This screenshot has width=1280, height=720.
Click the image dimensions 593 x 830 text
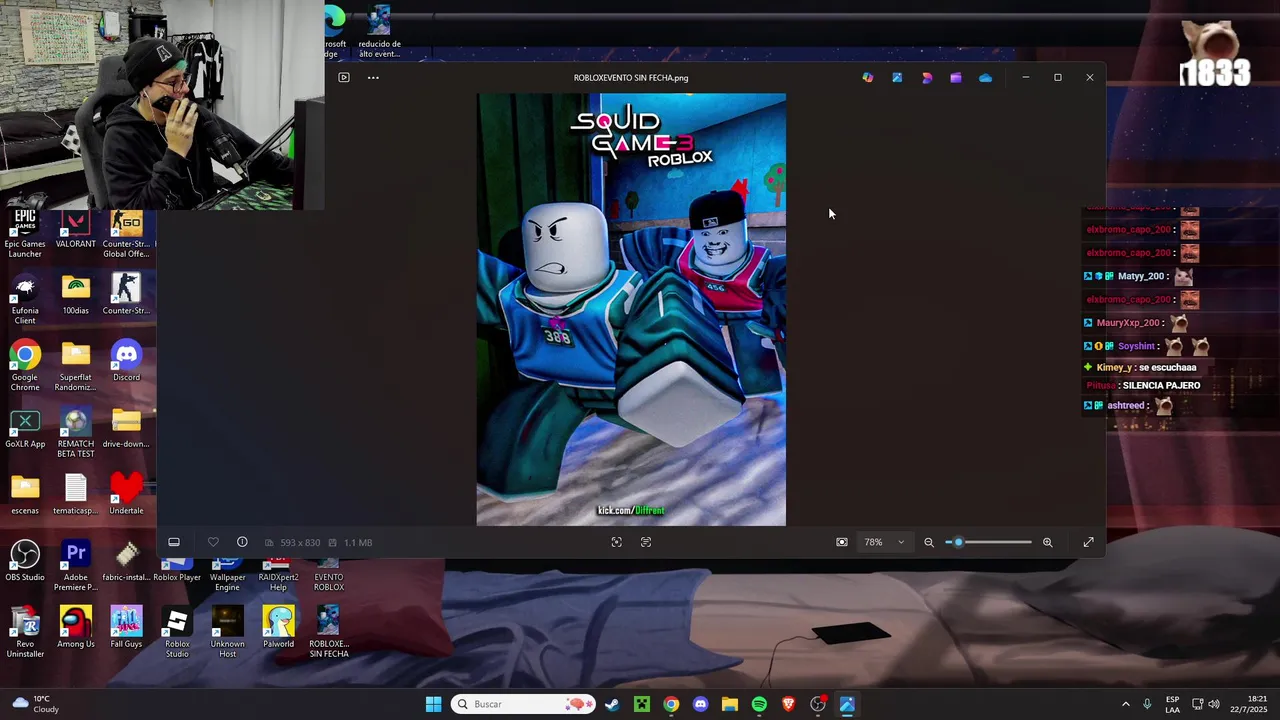[300, 542]
